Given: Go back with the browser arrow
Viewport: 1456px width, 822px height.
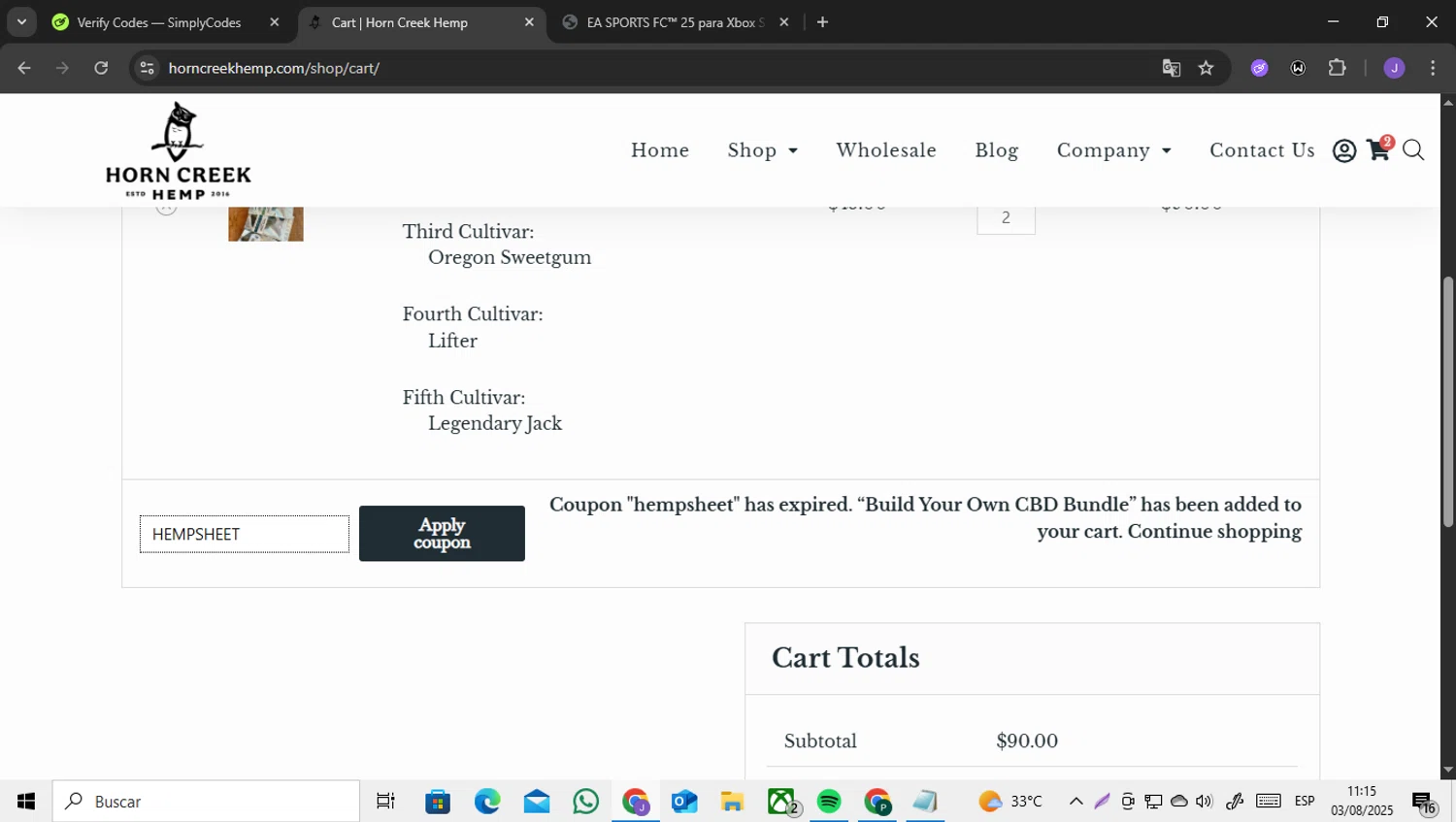Looking at the screenshot, I should click(24, 68).
